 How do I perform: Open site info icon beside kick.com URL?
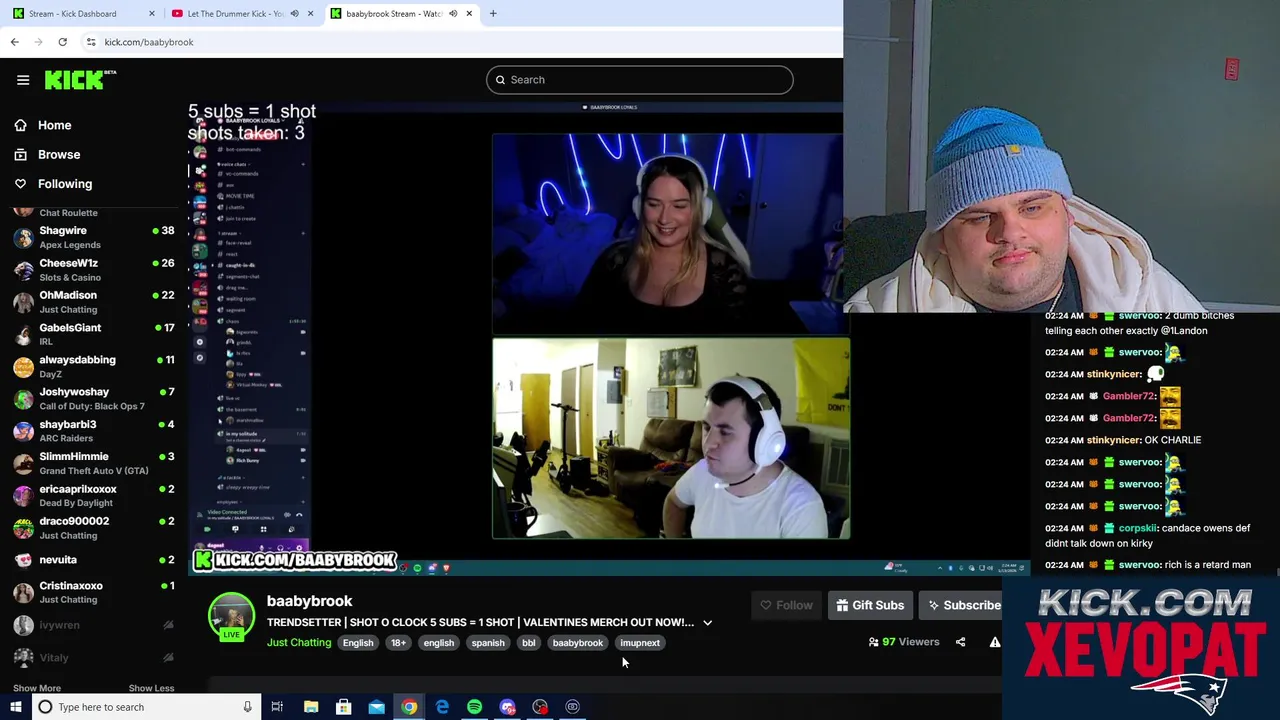[91, 42]
